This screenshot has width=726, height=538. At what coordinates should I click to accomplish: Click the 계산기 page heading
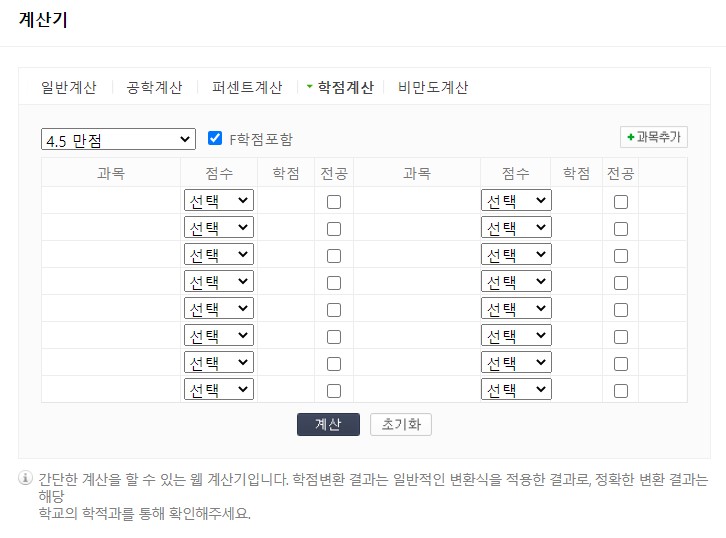pos(43,20)
